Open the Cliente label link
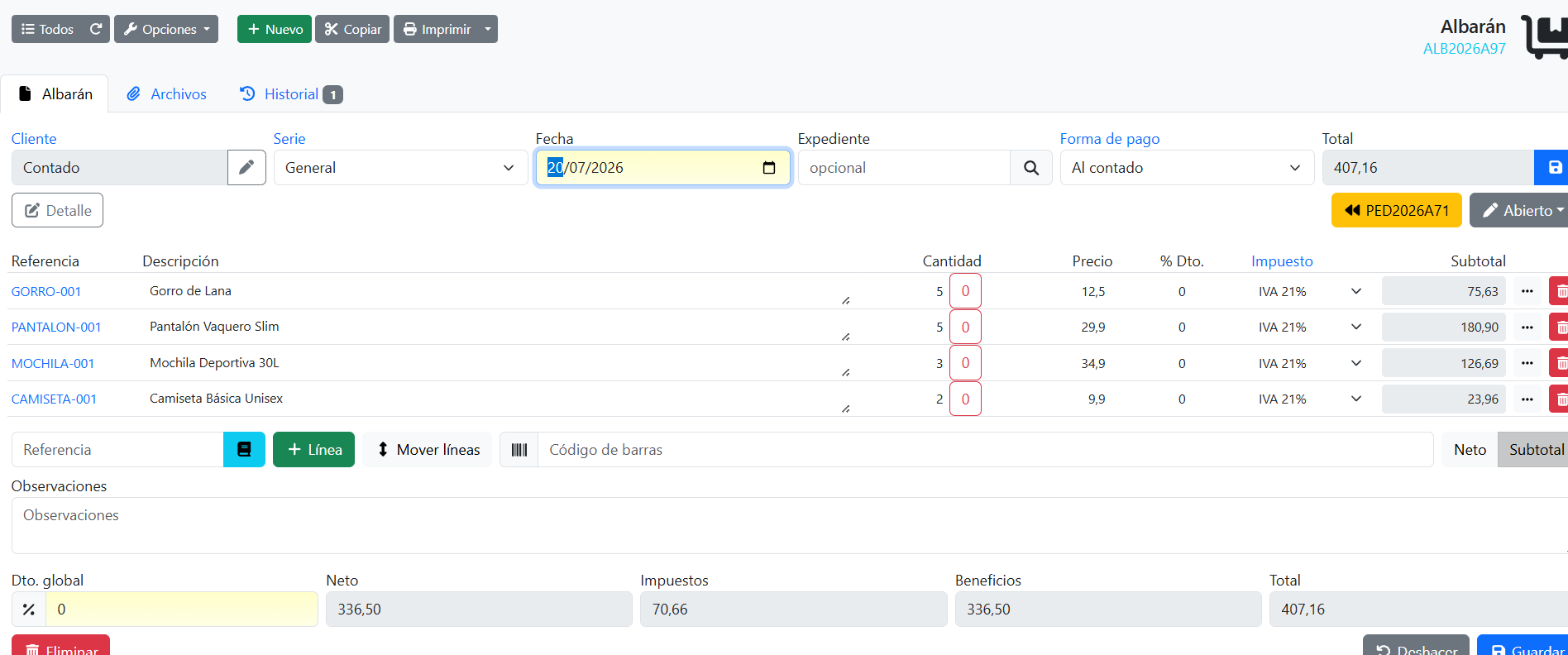 (34, 138)
